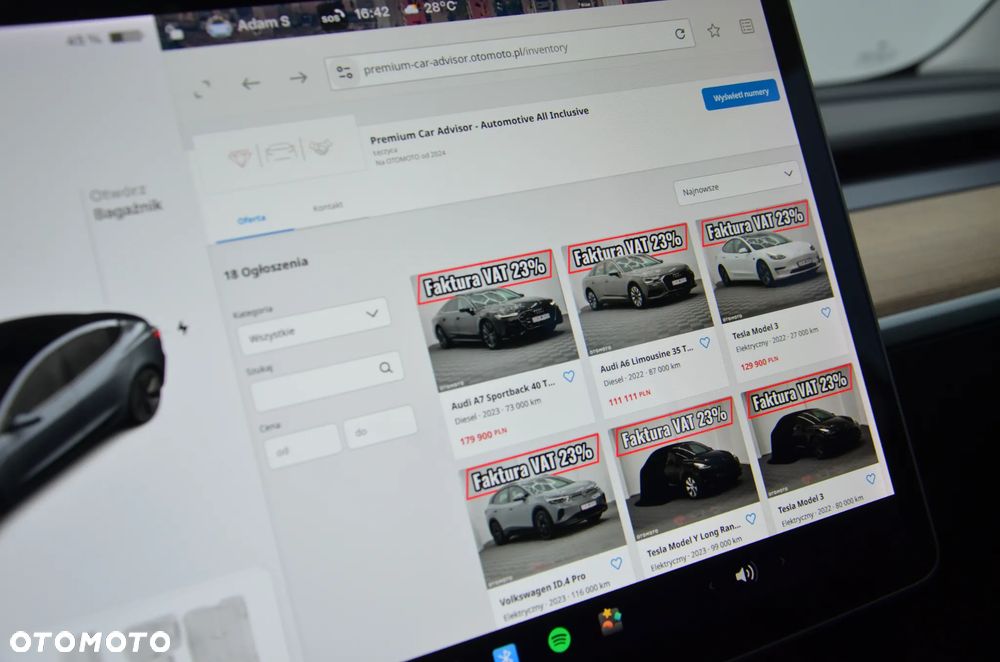This screenshot has width=1000, height=662.
Task: Favorite the Audi A6 Limousine listing
Action: pos(705,342)
